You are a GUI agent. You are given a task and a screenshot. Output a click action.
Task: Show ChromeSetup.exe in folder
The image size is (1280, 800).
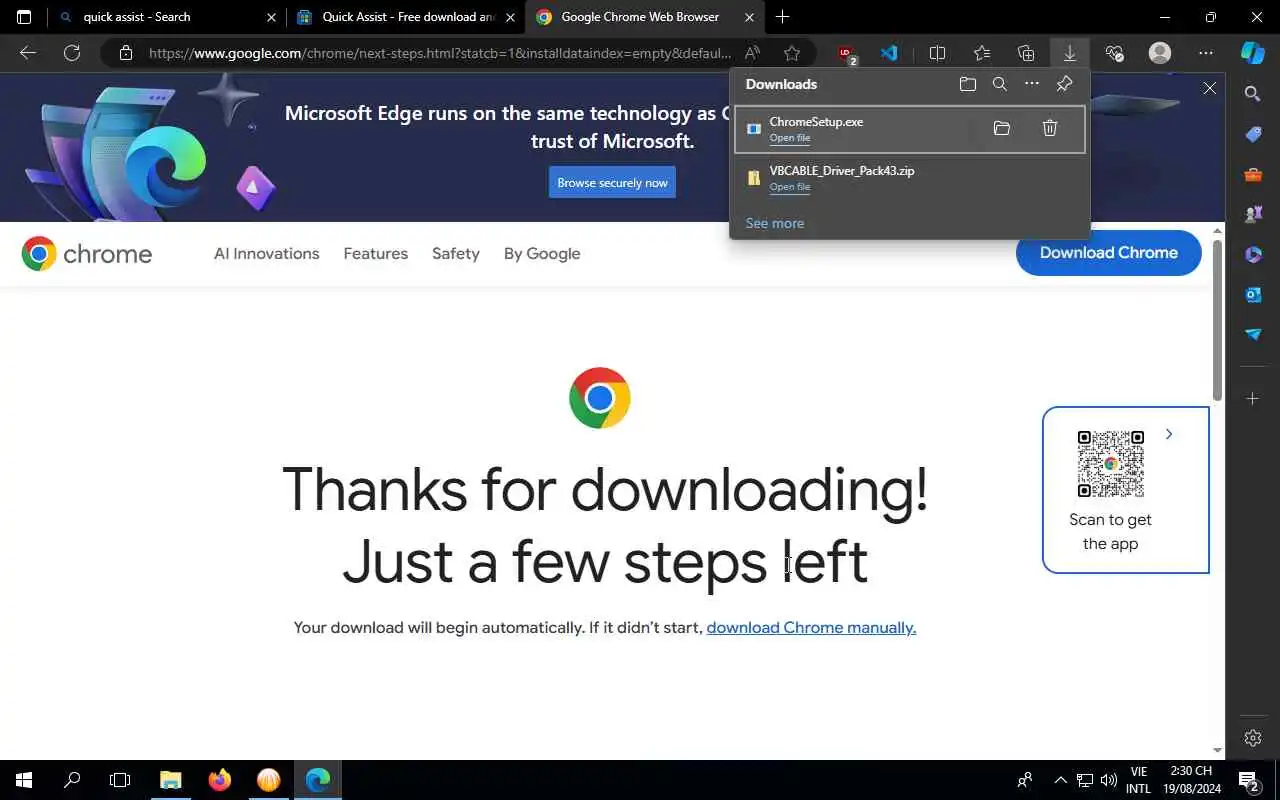pyautogui.click(x=1001, y=128)
